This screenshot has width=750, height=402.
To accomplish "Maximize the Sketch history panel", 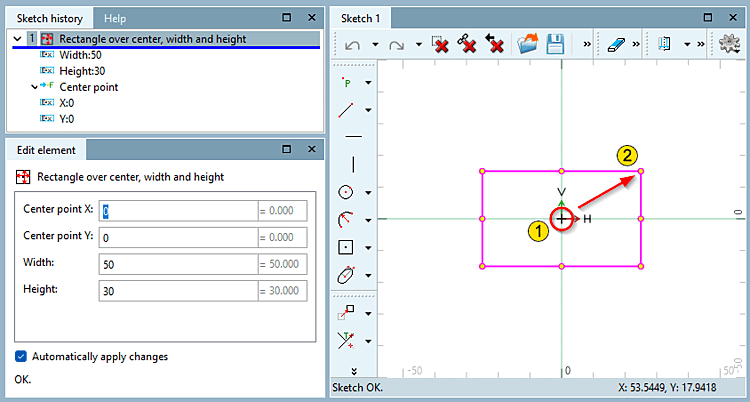I will point(287,18).
